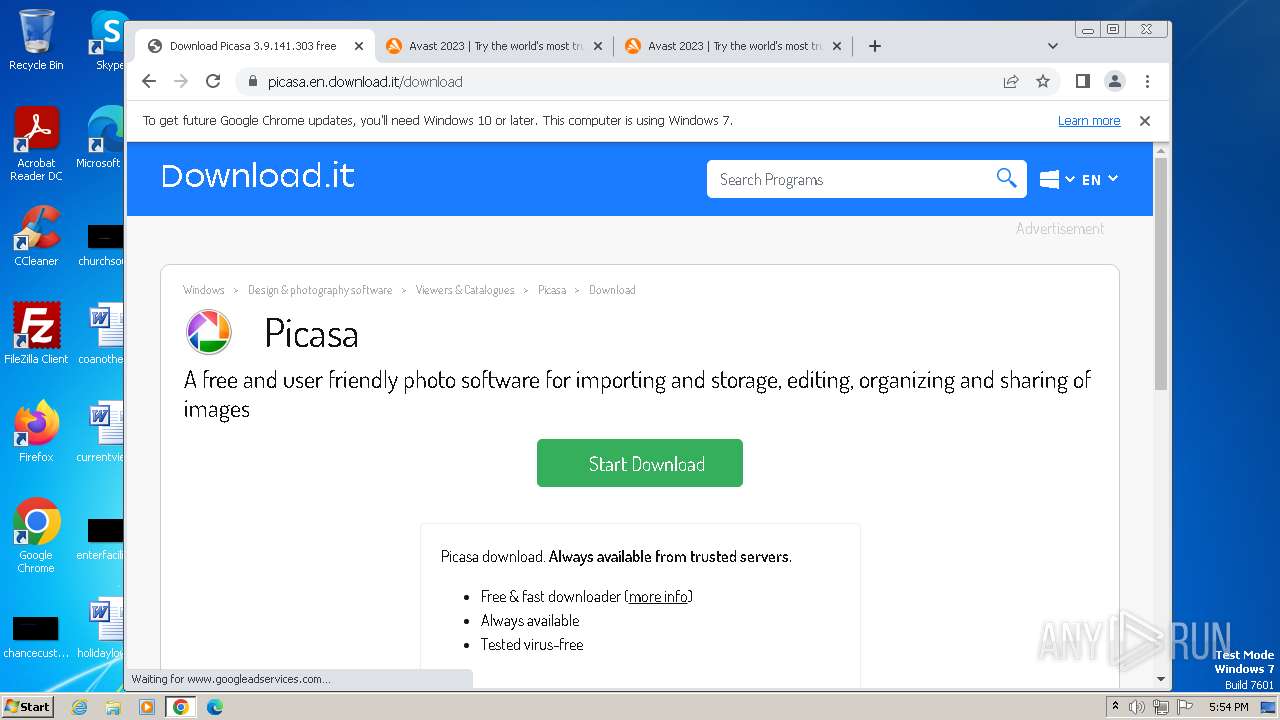Click Microsoft Edge taskbar icon
This screenshot has height=720, width=1280.
point(214,707)
